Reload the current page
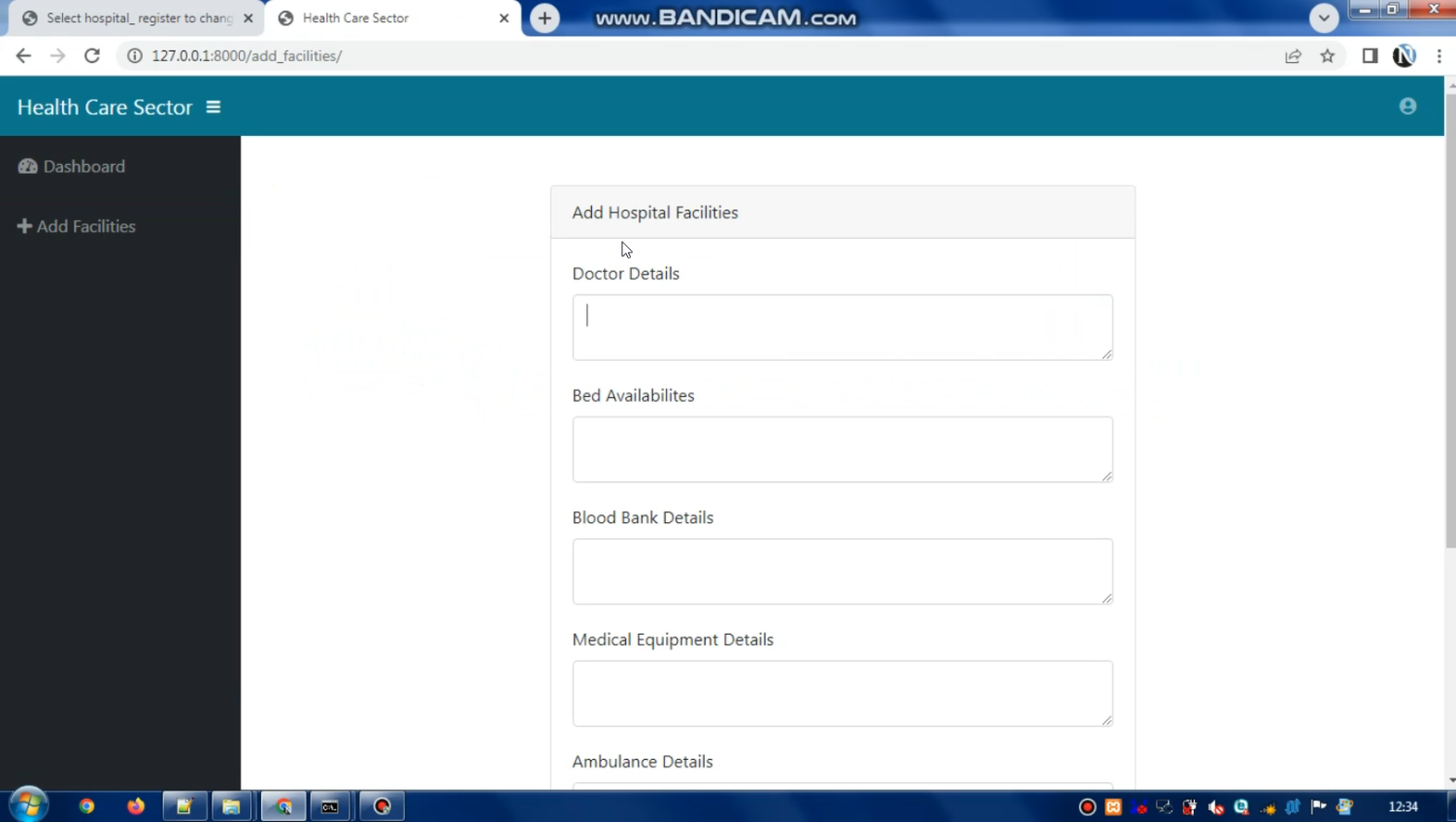 coord(92,55)
